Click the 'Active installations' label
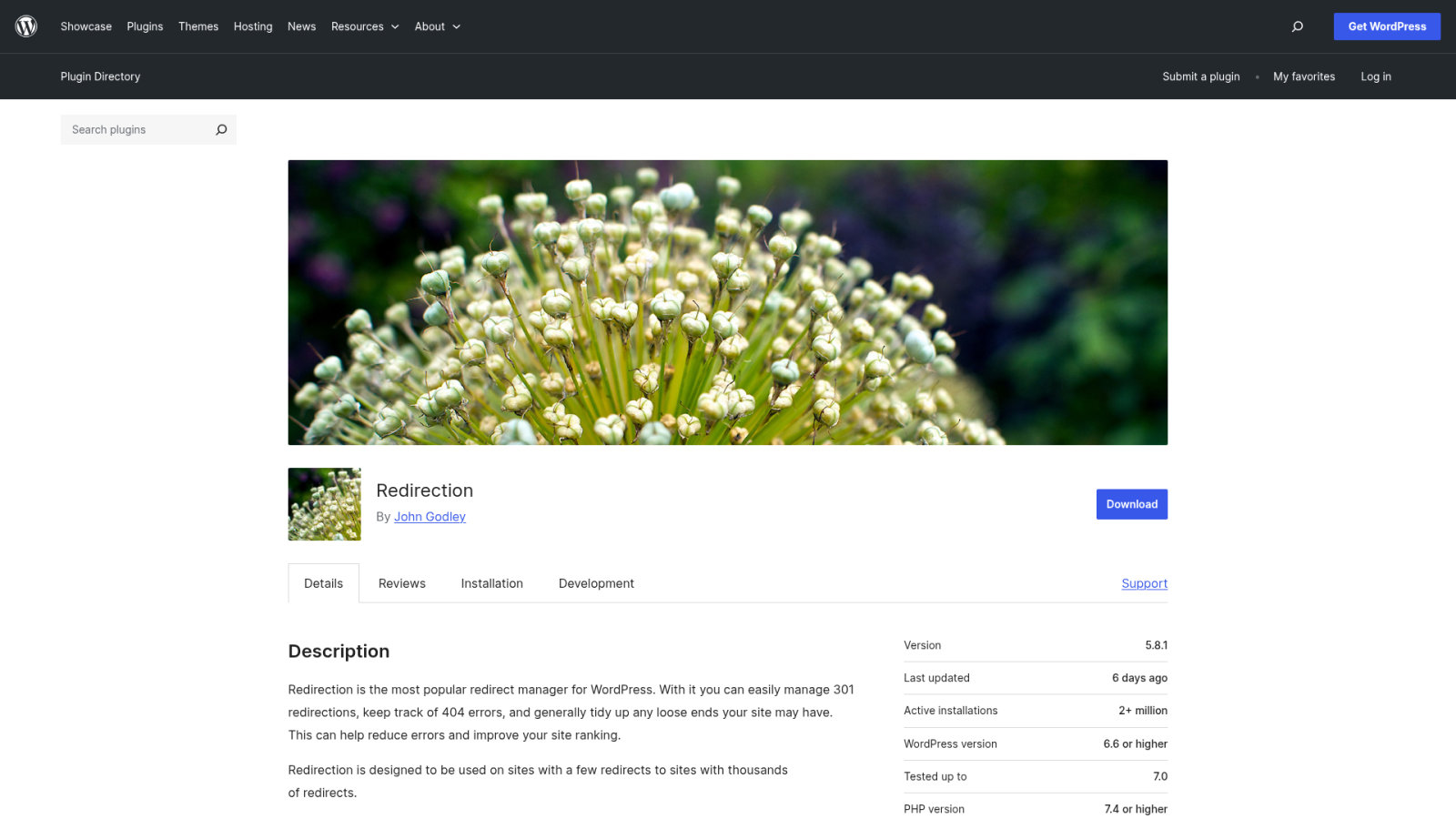This screenshot has width=1456, height=819. (x=951, y=711)
